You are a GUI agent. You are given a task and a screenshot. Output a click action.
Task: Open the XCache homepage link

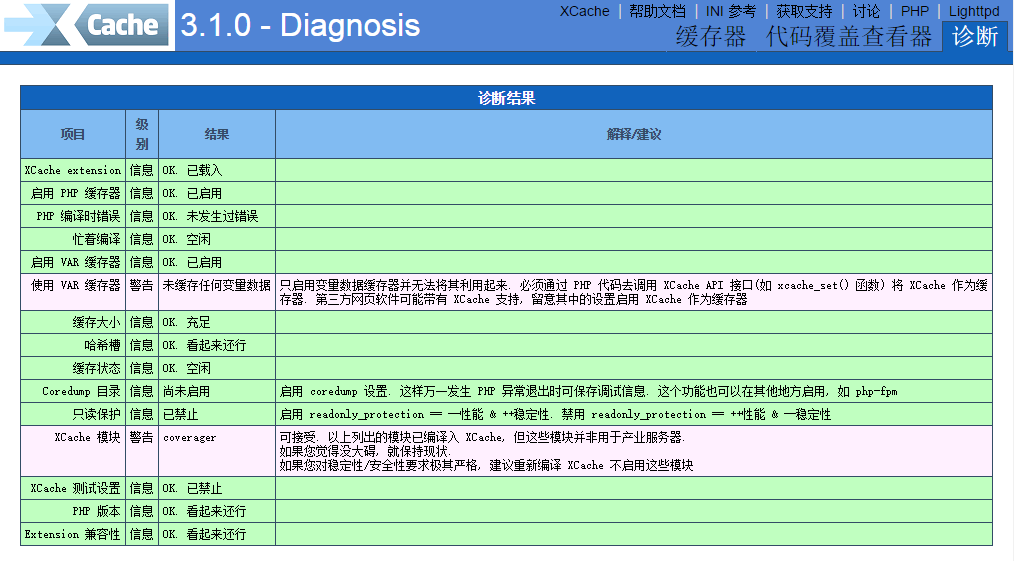point(584,11)
